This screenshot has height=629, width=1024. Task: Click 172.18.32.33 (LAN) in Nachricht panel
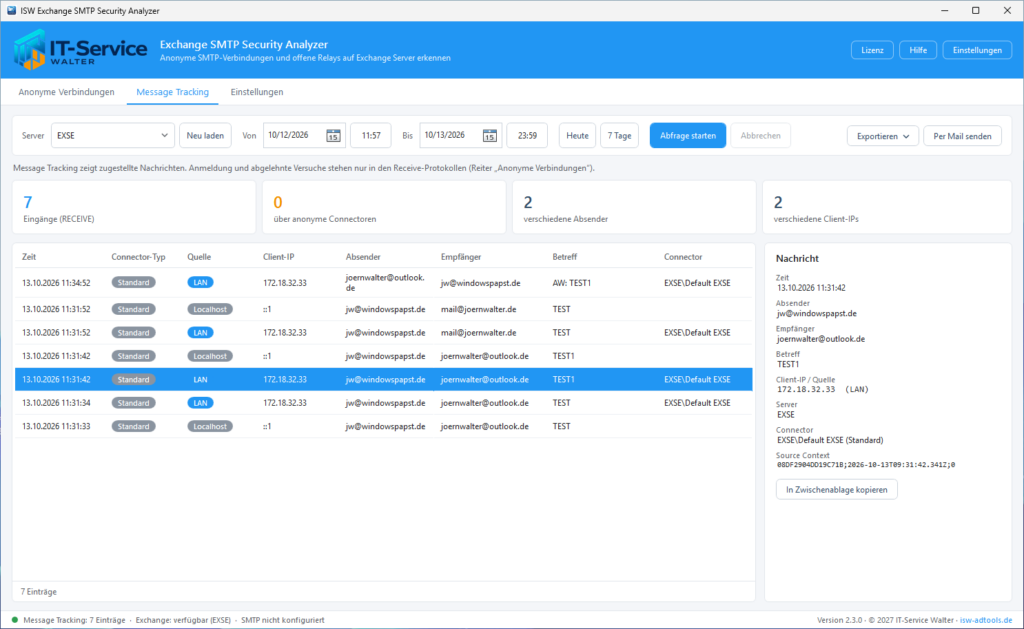[x=823, y=389]
